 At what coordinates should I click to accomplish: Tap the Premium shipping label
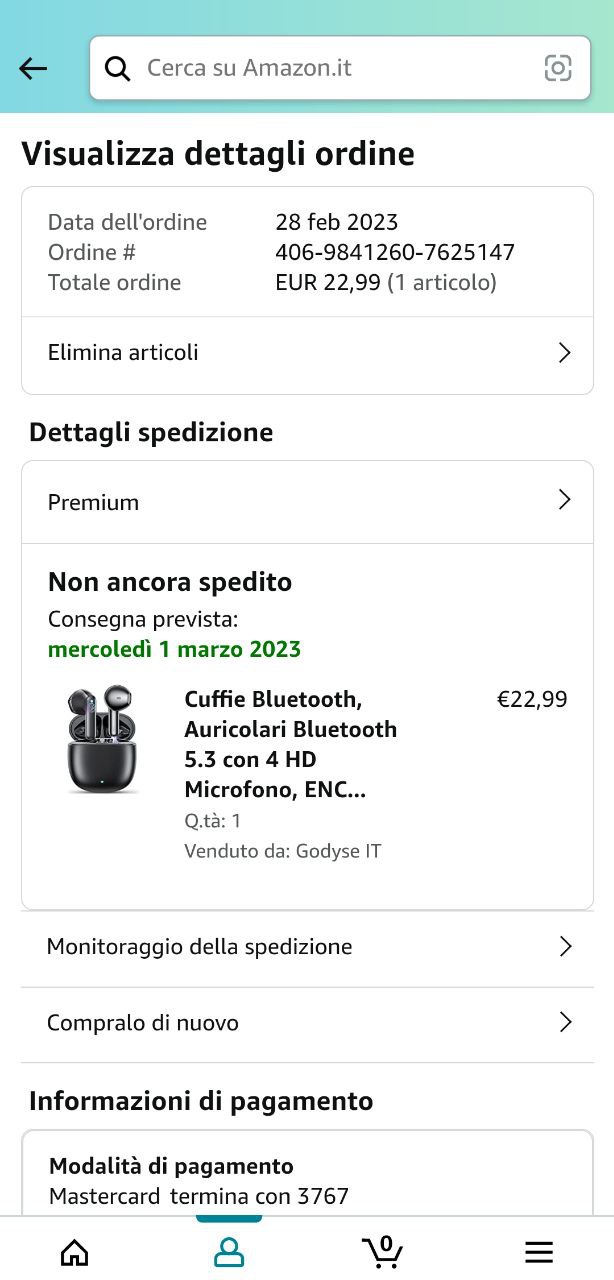pos(93,502)
